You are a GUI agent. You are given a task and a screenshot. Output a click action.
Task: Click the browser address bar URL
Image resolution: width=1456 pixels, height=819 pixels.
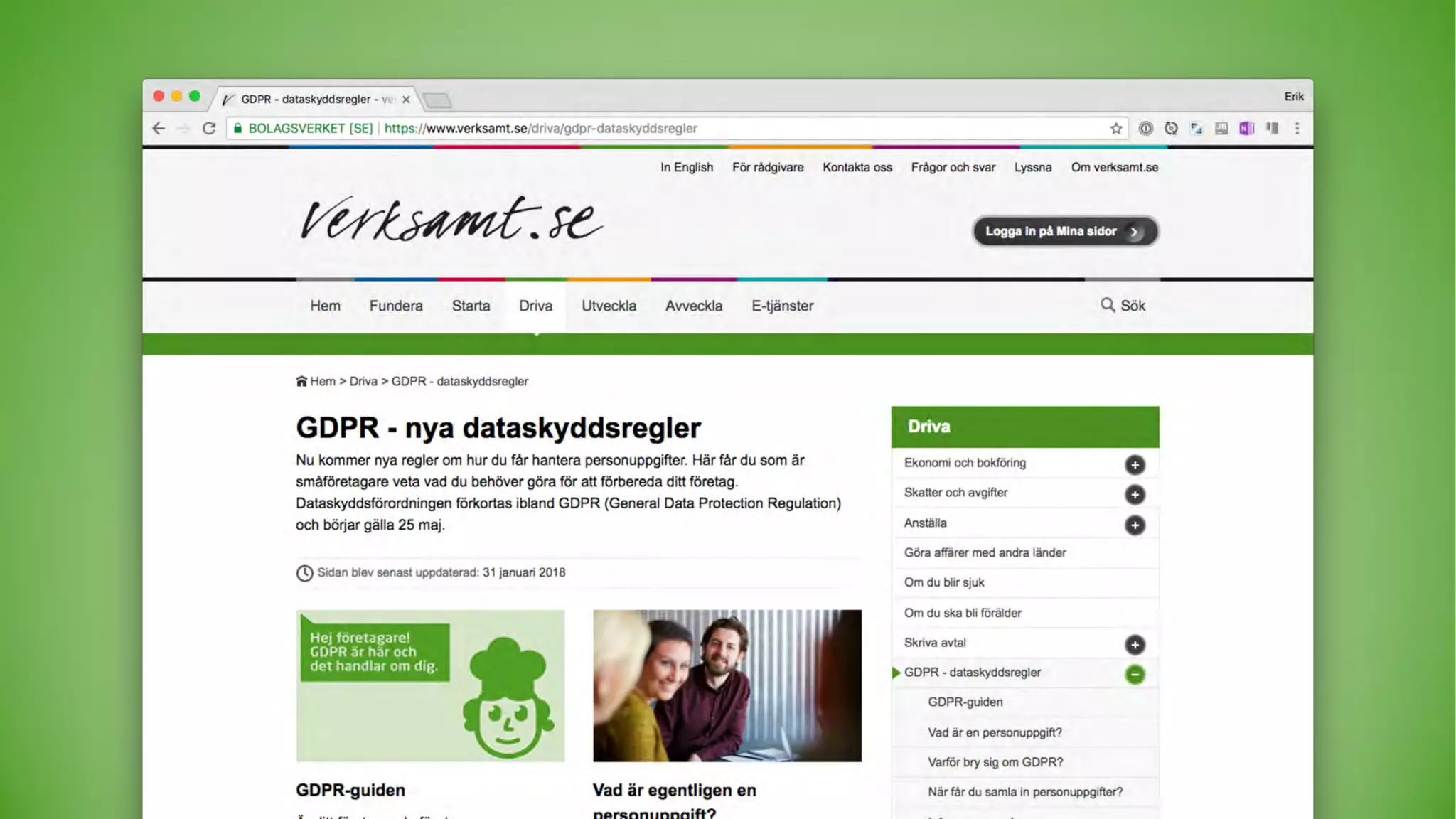(540, 129)
